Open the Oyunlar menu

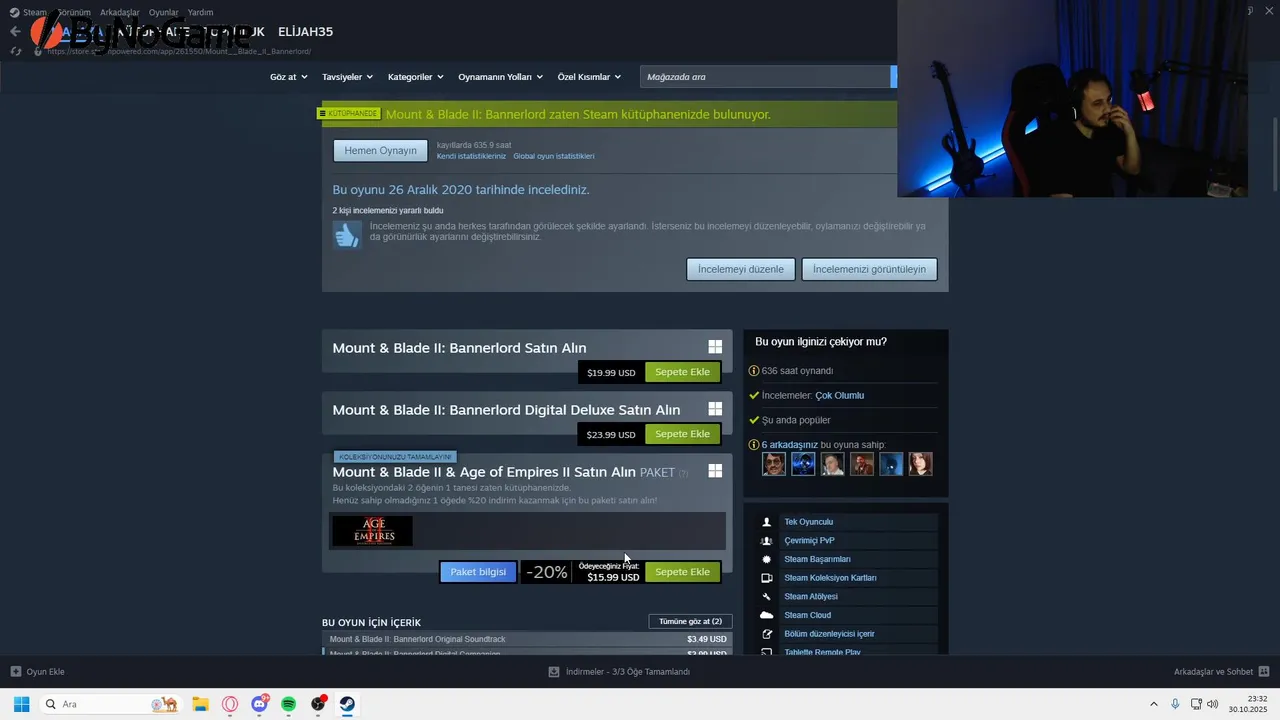pyautogui.click(x=164, y=12)
